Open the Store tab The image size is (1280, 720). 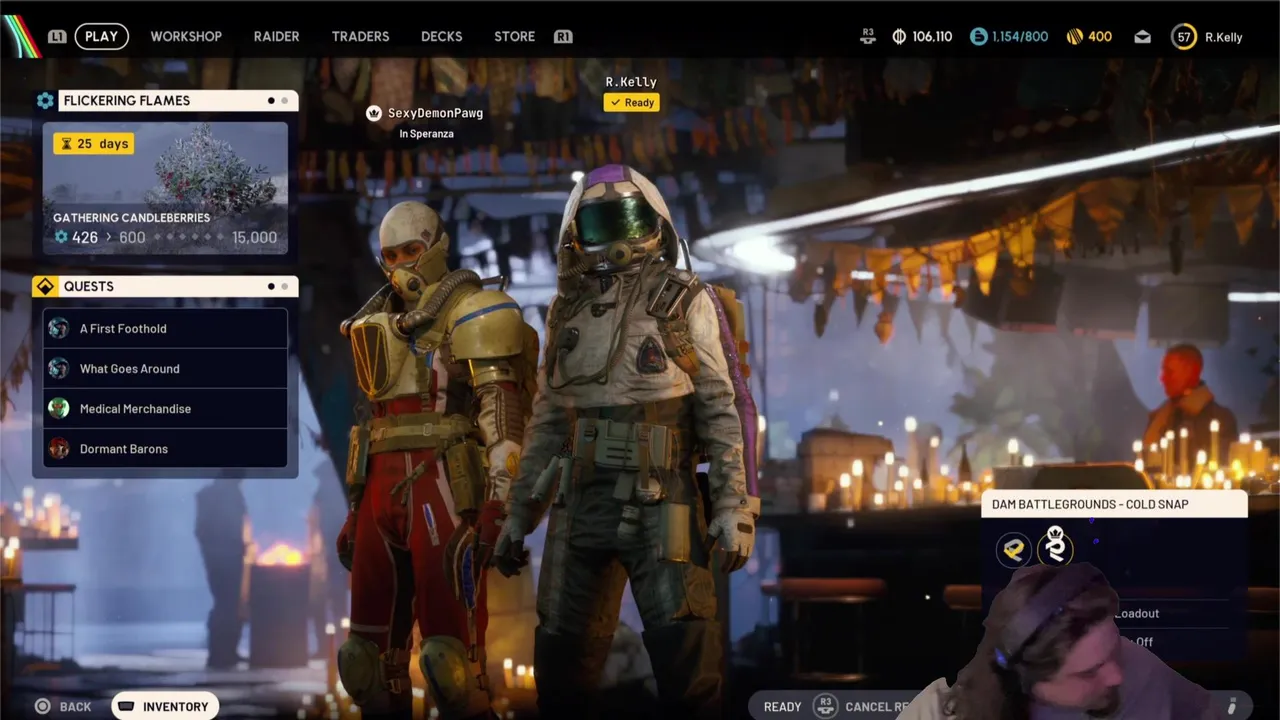514,36
